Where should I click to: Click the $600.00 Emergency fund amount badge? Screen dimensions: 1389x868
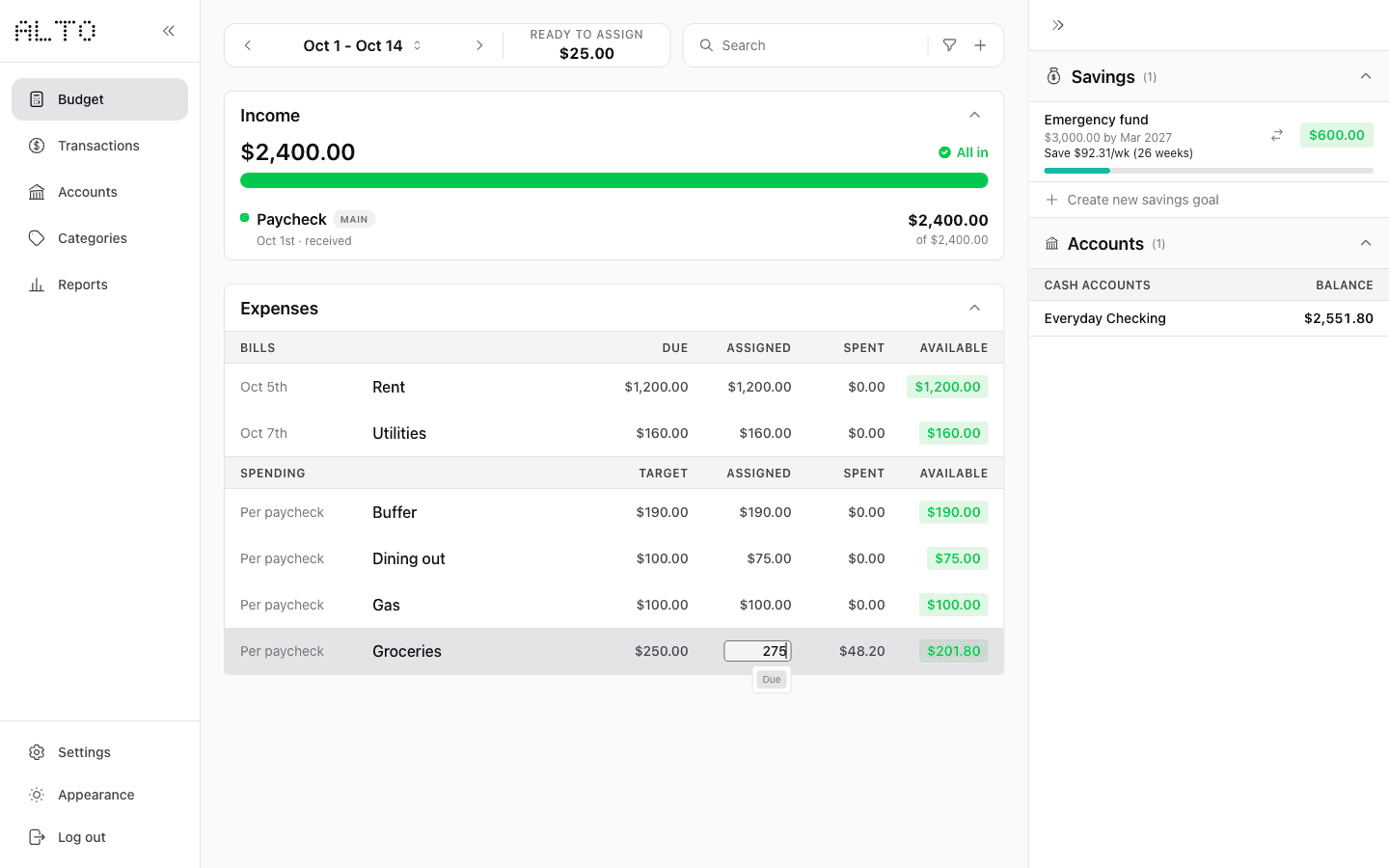(1336, 135)
